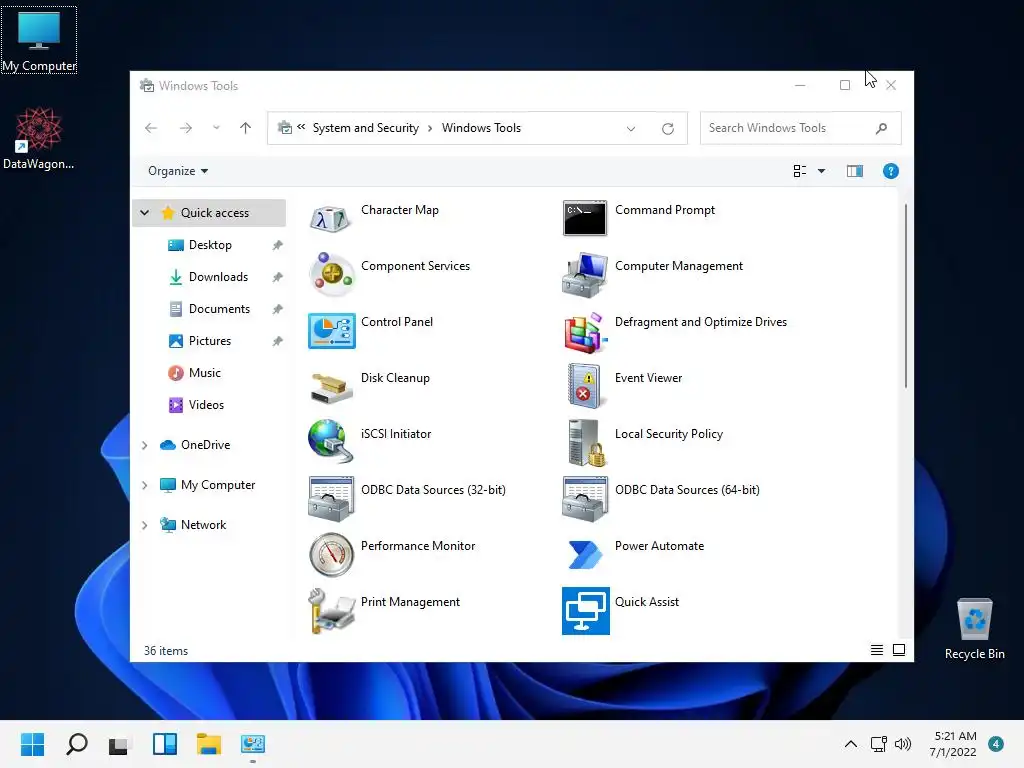Open recent locations dropdown chevron
This screenshot has width=1024, height=768.
point(216,128)
